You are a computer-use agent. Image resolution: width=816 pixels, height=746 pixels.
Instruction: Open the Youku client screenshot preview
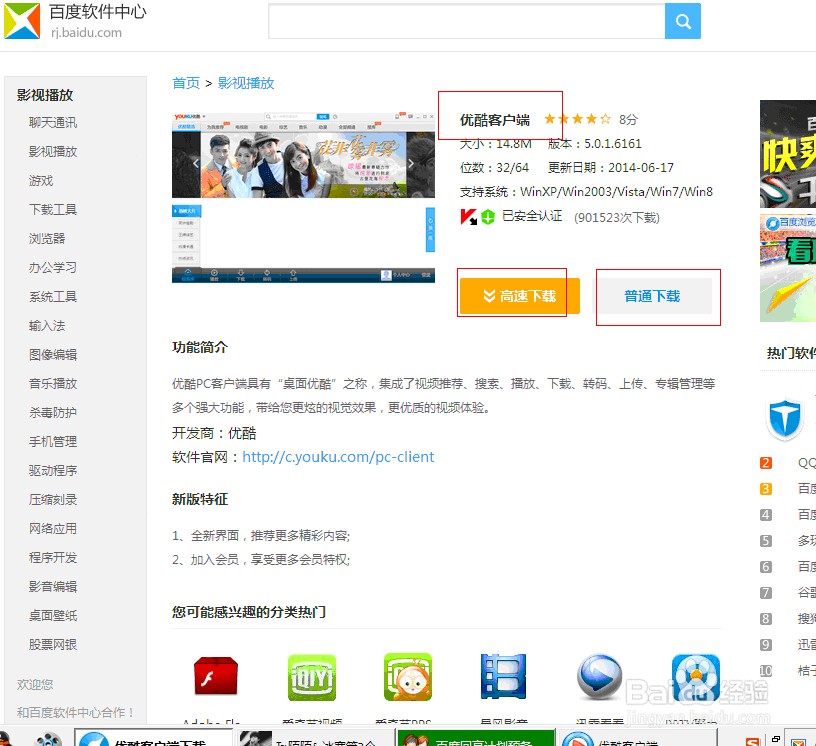point(303,197)
